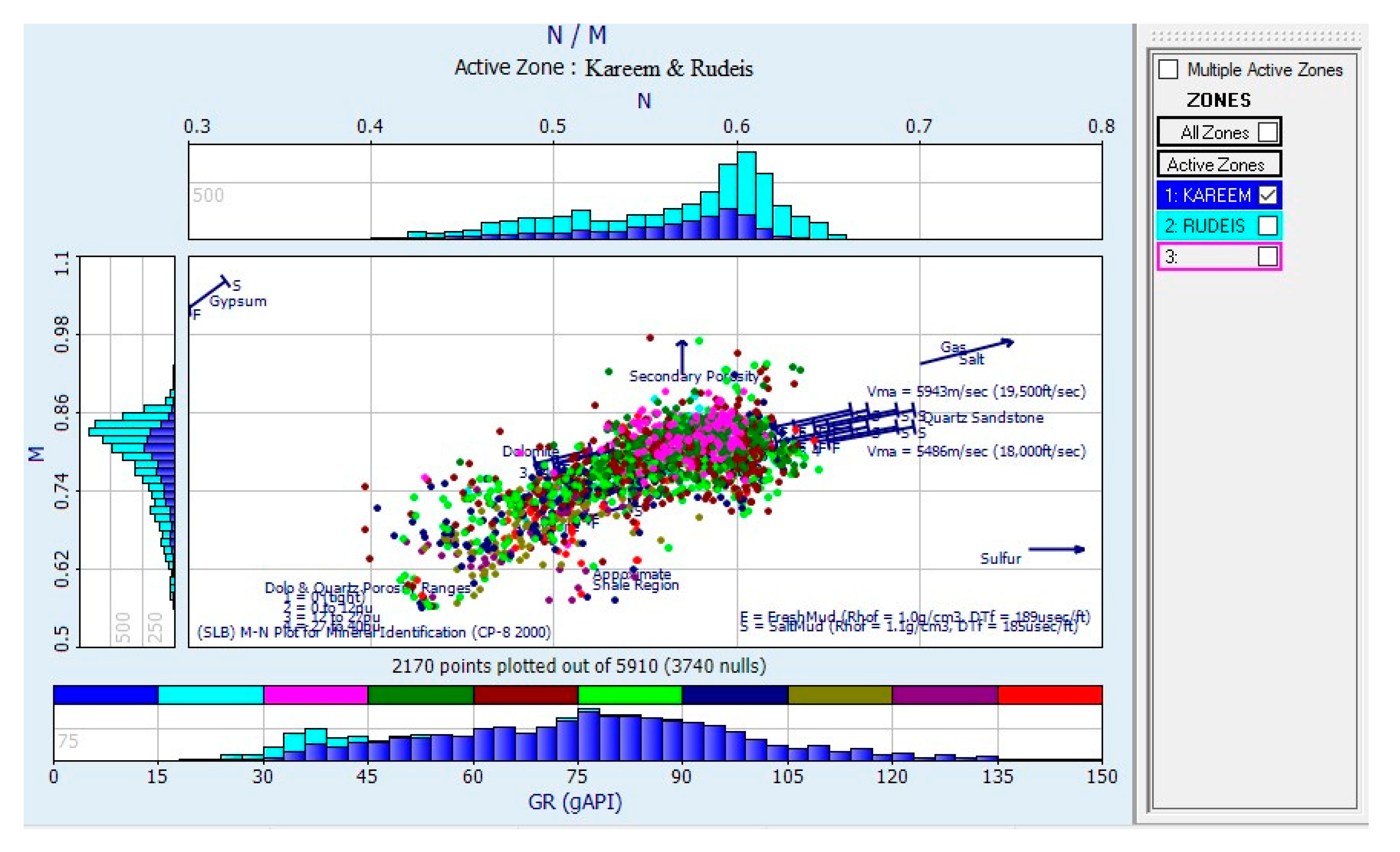Uncheck the 1: KAREEM zone checkbox
Screen dimensions: 1400x852
[x=1268, y=195]
